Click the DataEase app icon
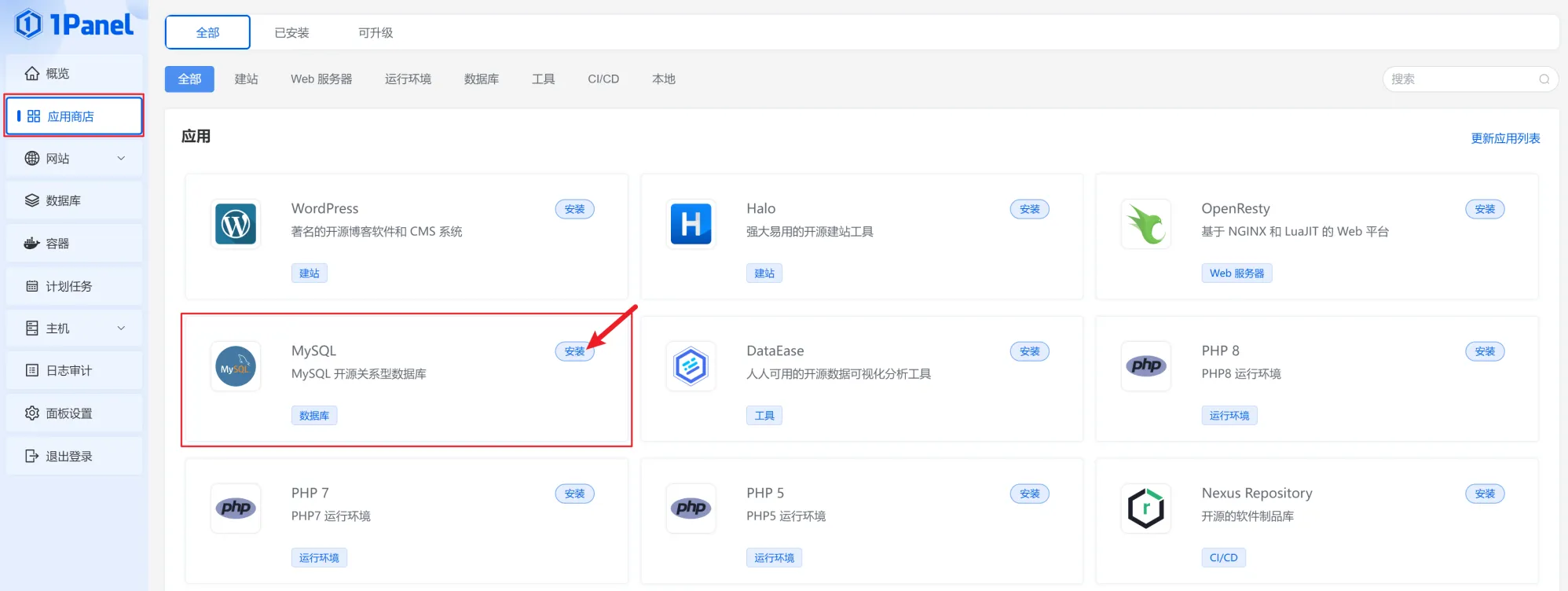Screen dimensions: 1568x591 pyautogui.click(x=691, y=366)
